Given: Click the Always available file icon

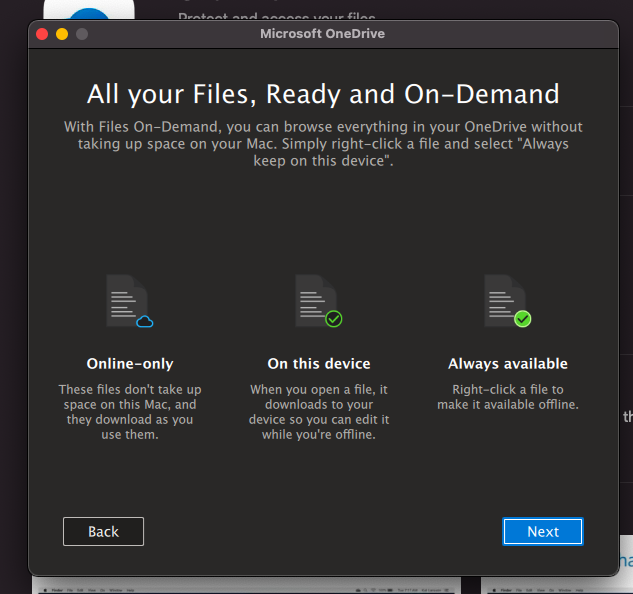Looking at the screenshot, I should click(x=505, y=301).
